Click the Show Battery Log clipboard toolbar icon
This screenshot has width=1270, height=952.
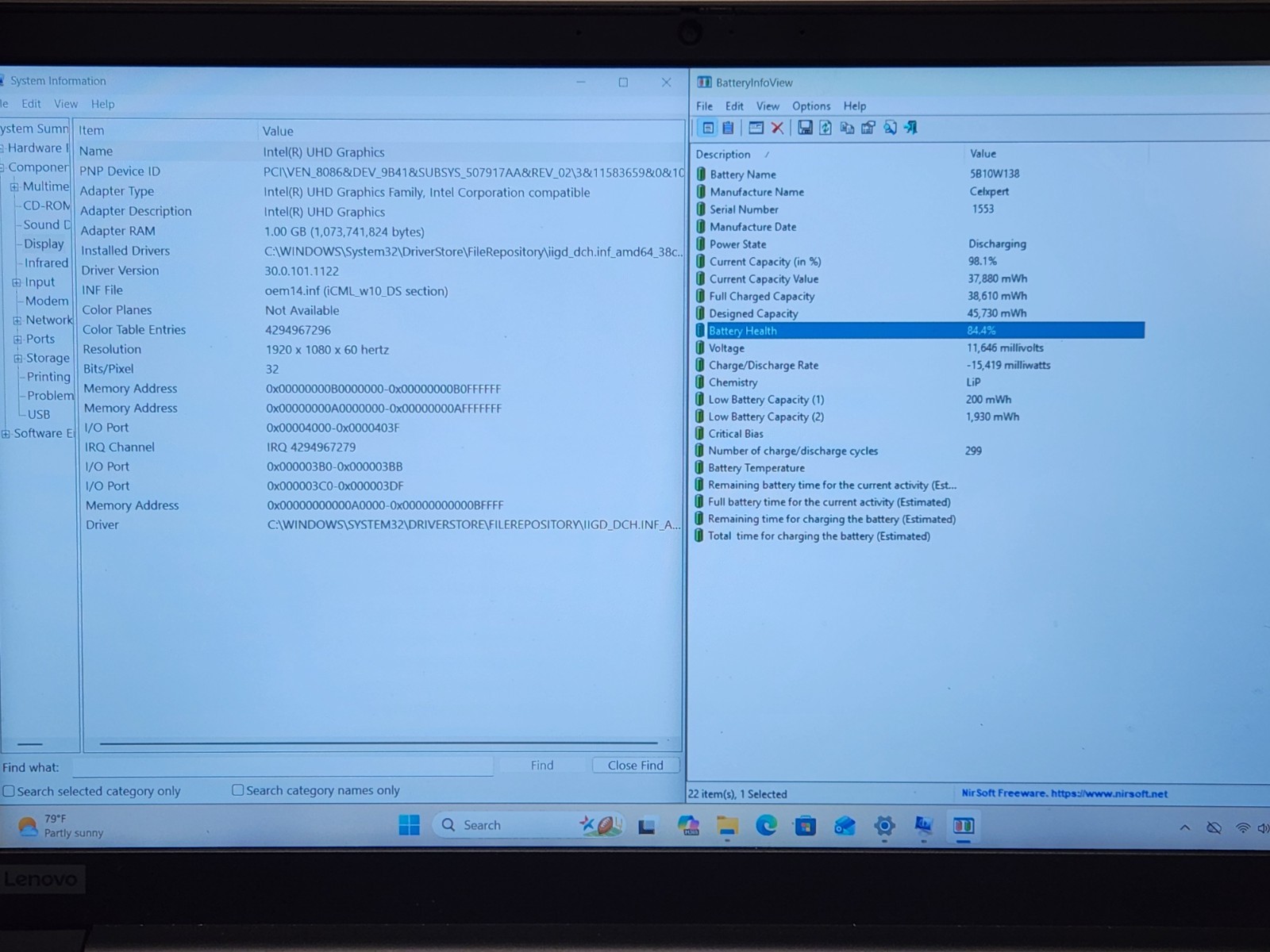728,128
